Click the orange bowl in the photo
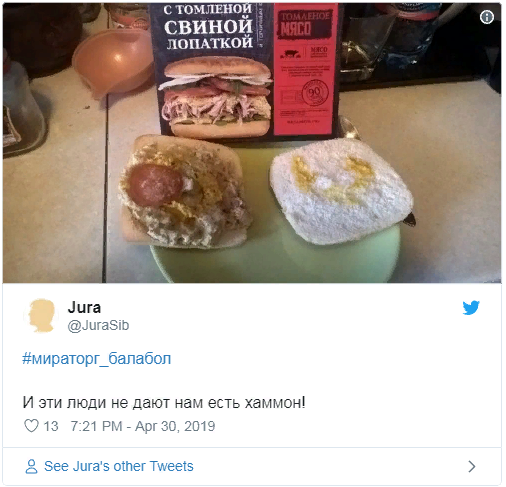 112,60
